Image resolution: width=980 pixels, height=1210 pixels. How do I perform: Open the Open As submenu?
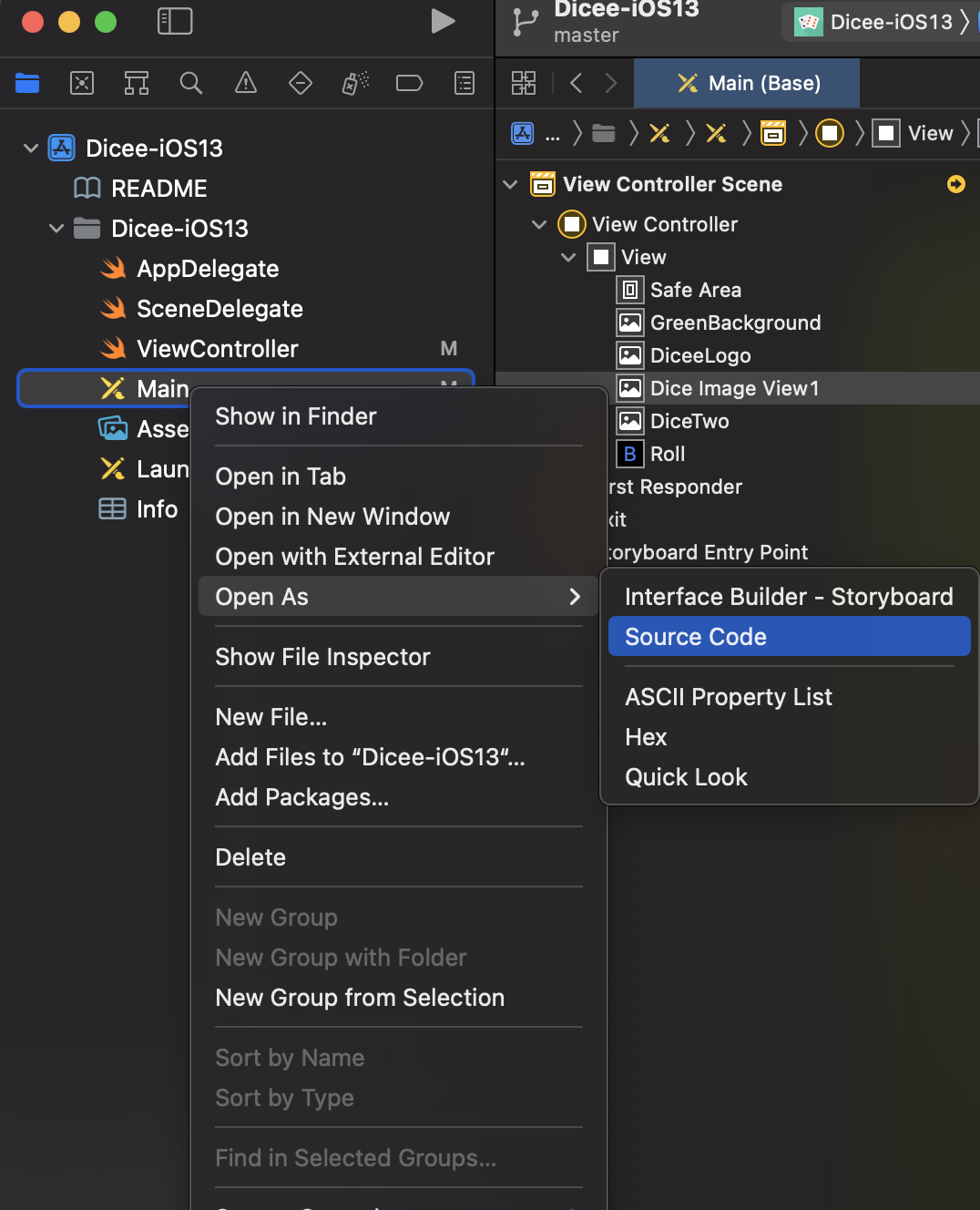[x=398, y=597]
